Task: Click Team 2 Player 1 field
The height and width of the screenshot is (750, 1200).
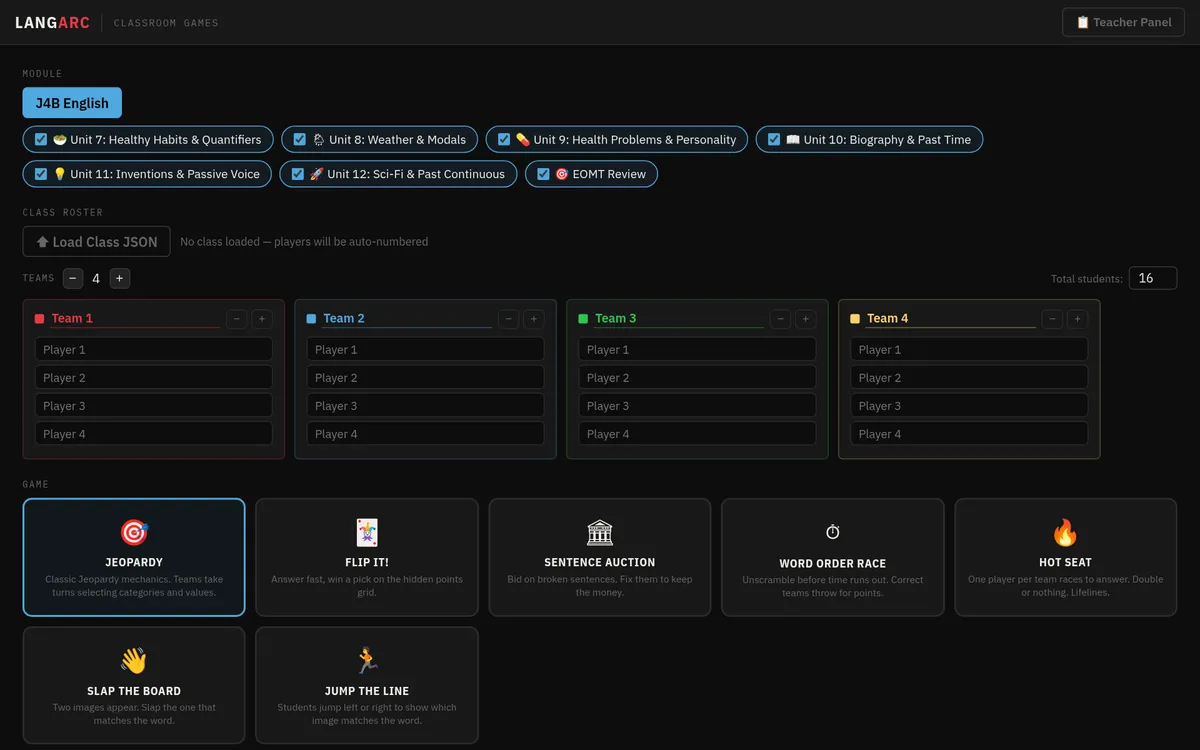Action: tap(426, 349)
